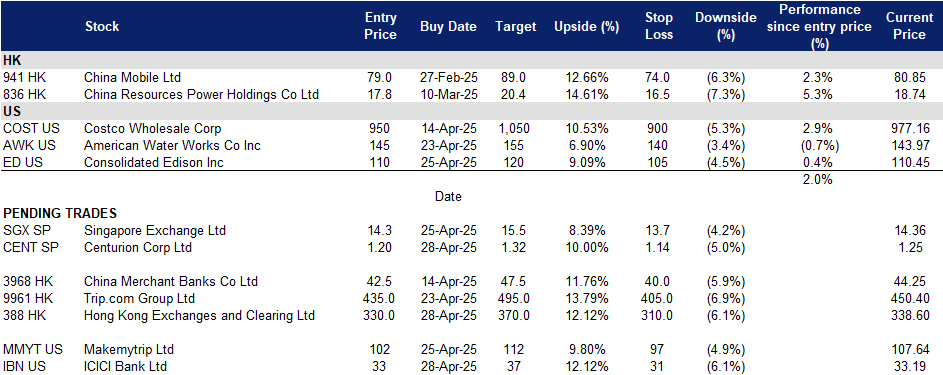Click the Stock column header

[x=102, y=26]
